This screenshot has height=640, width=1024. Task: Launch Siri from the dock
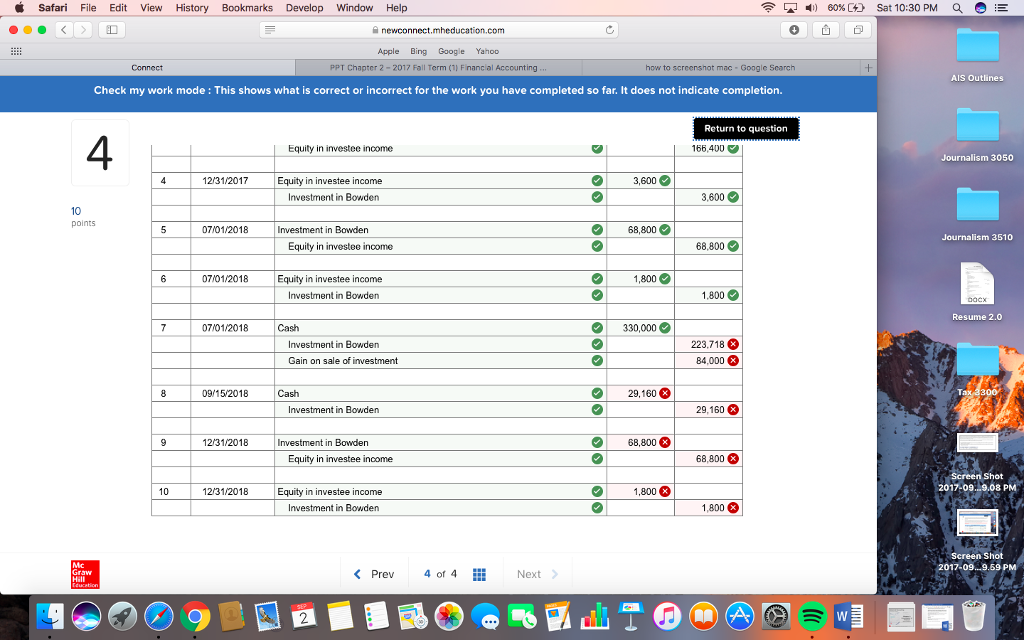point(86,616)
